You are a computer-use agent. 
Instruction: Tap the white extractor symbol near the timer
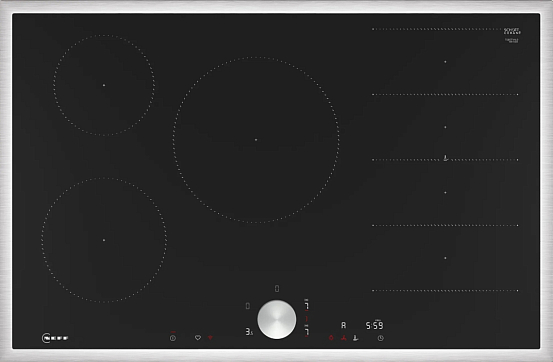point(356,338)
